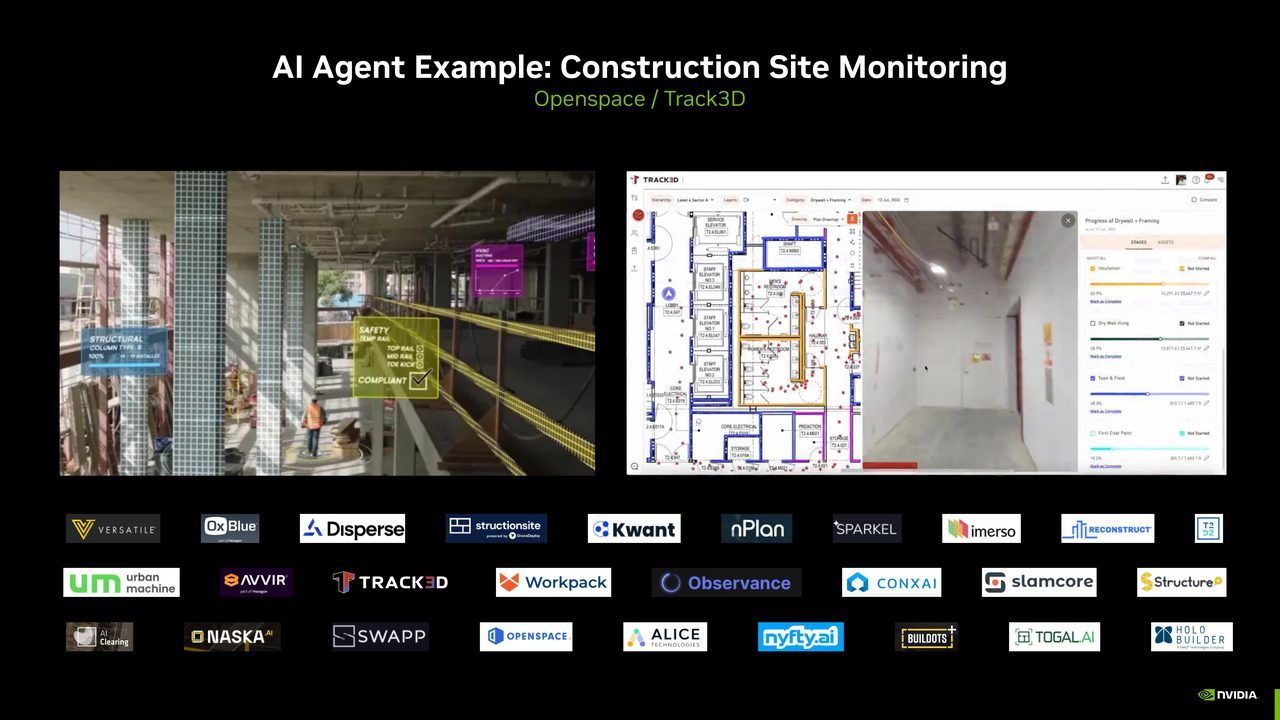
Task: Enable the Compare checkbox
Action: click(1194, 200)
